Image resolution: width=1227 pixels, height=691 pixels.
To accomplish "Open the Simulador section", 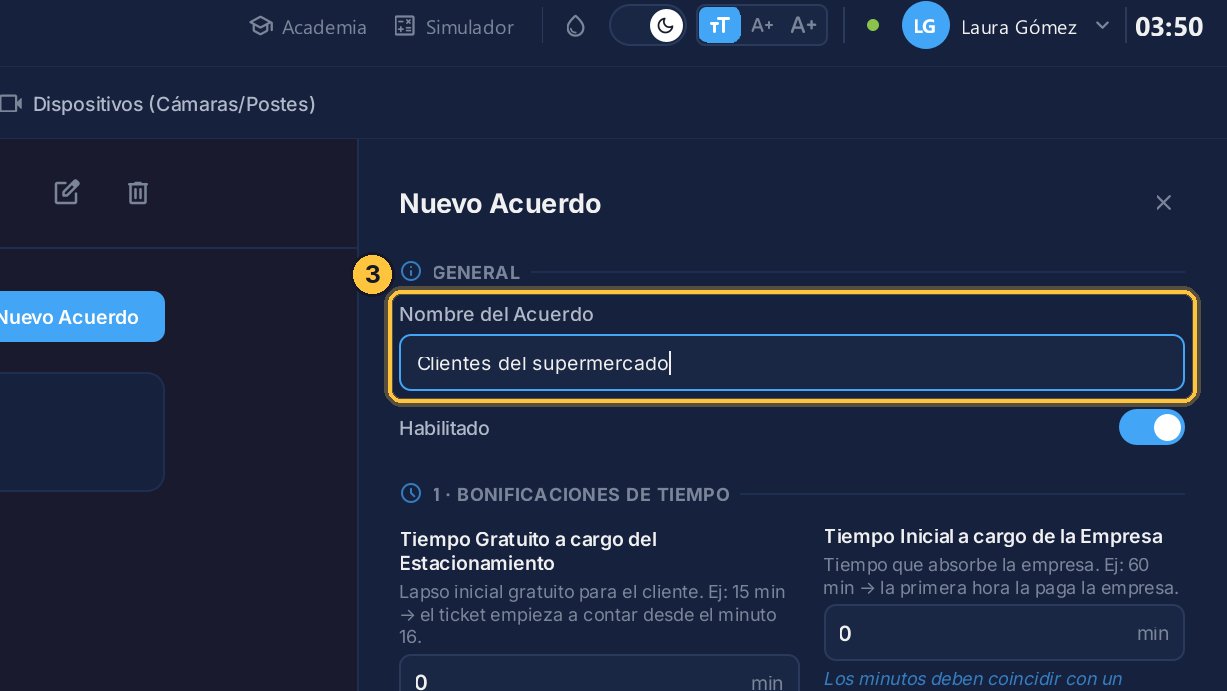I will 453,27.
